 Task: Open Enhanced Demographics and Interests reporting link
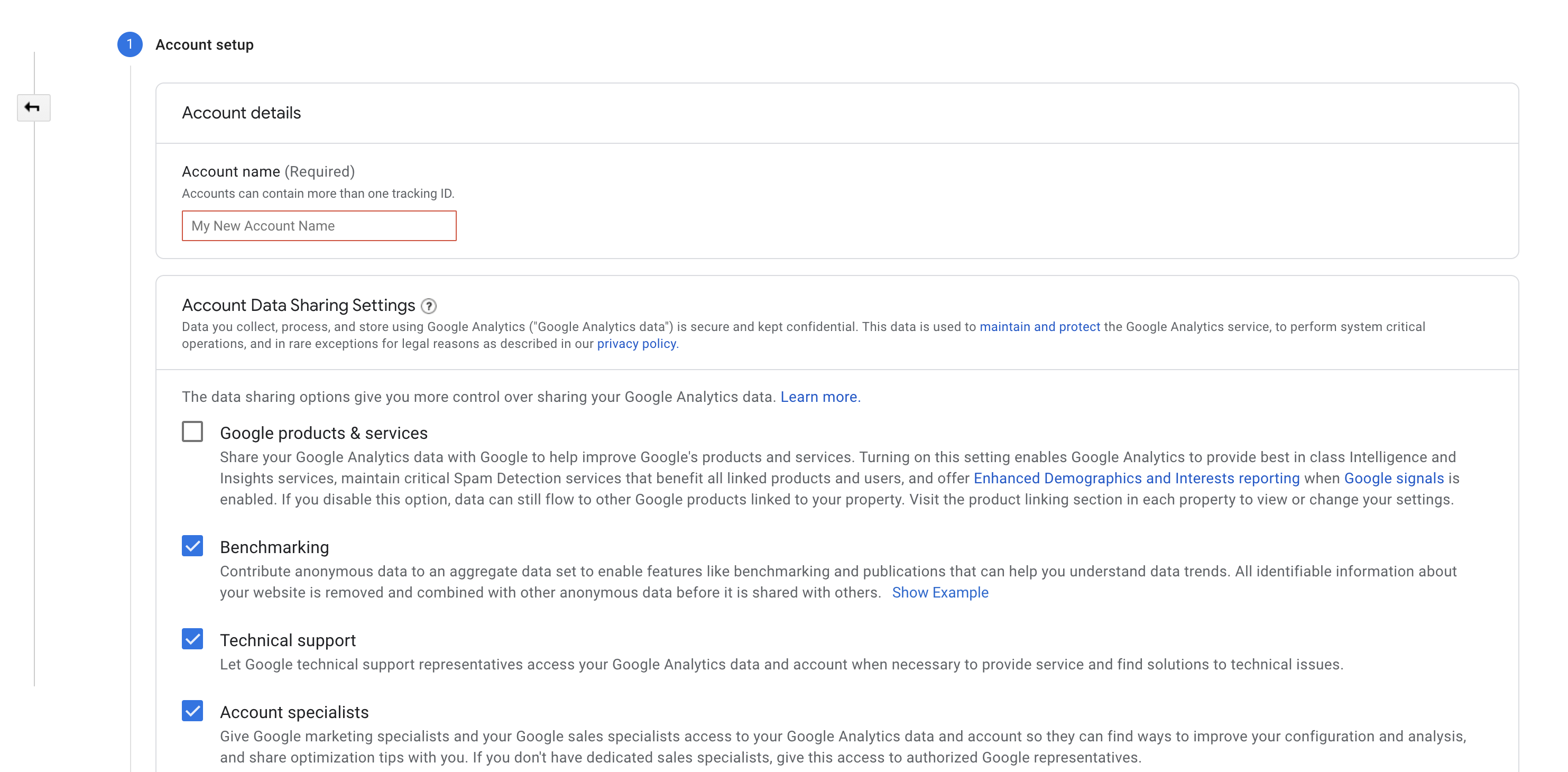point(1136,479)
